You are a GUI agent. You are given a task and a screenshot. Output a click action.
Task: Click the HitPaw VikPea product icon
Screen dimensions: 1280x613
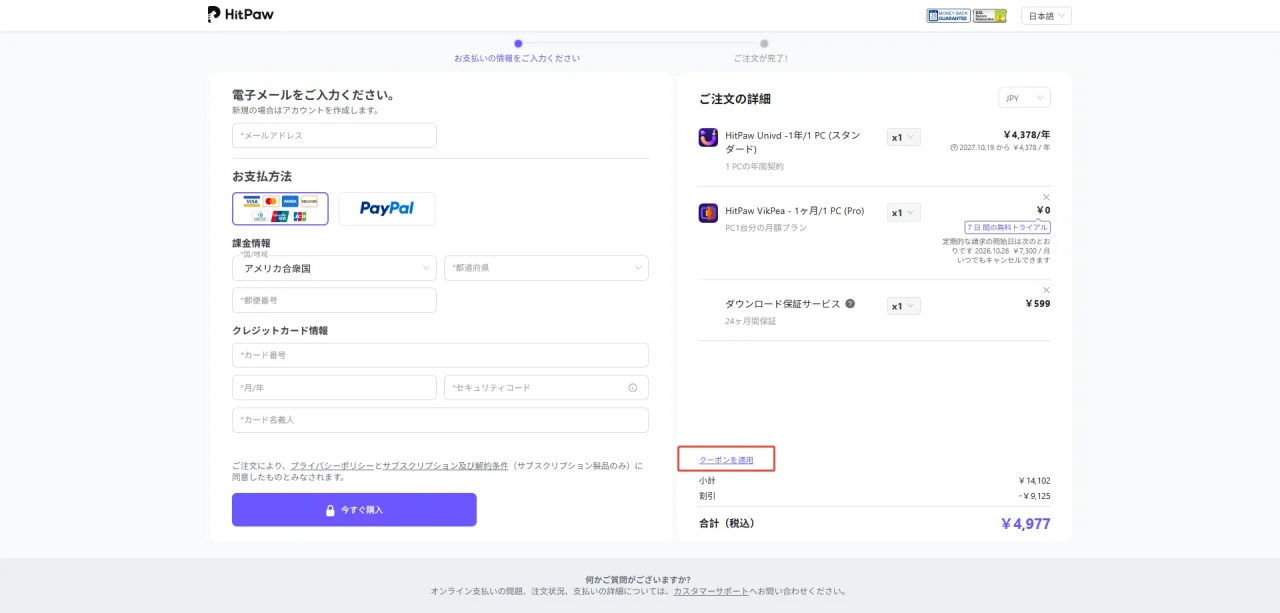pos(708,213)
